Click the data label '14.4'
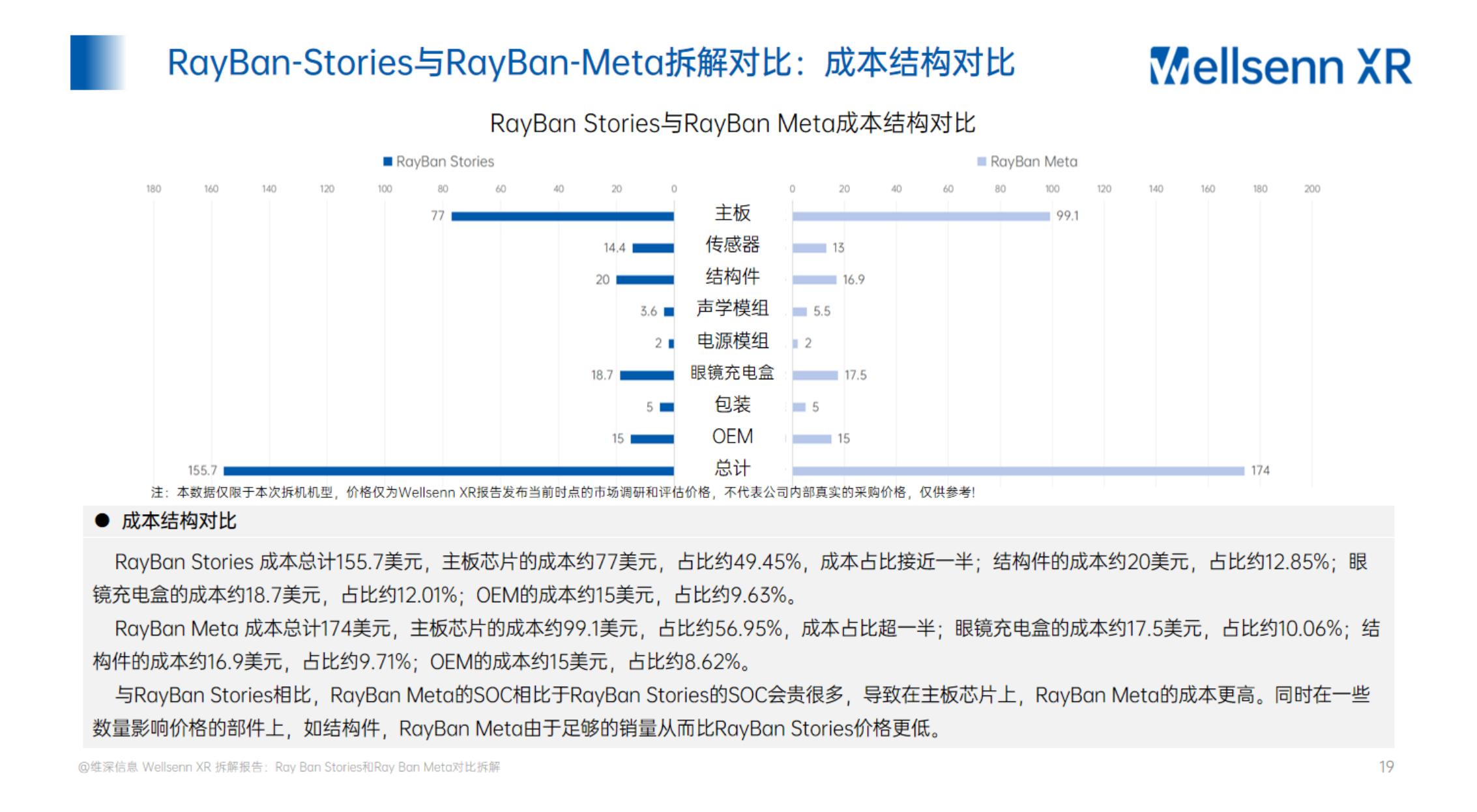The width and height of the screenshot is (1477, 812). pos(614,248)
